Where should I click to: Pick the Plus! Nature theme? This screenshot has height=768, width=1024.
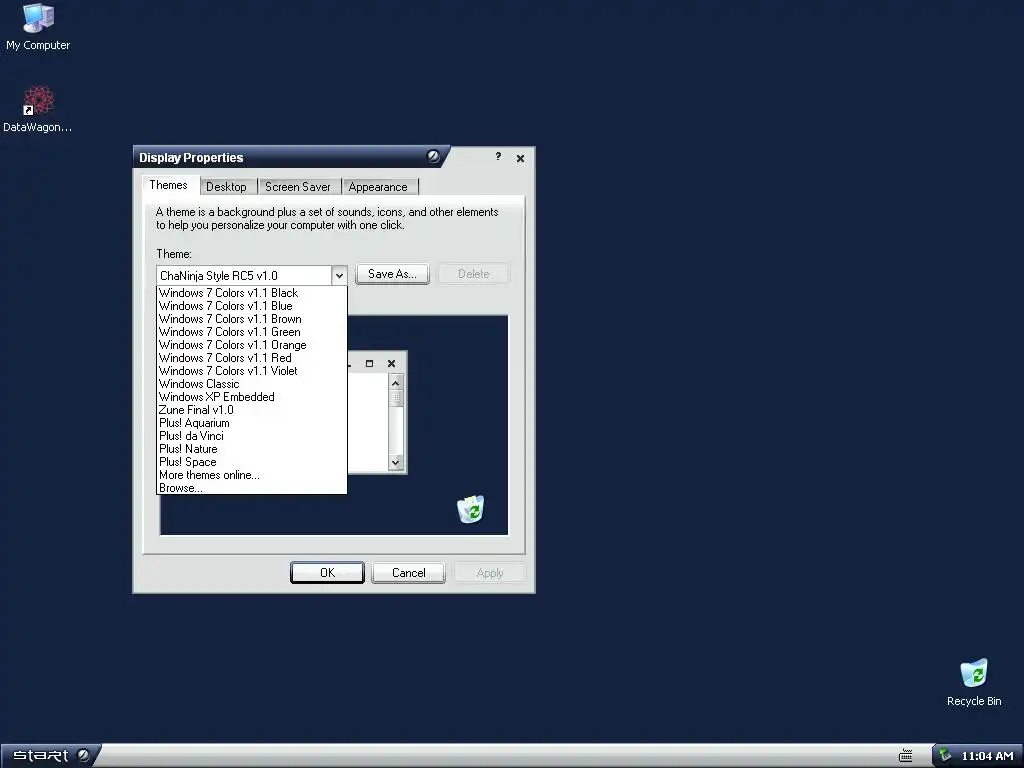pyautogui.click(x=251, y=449)
